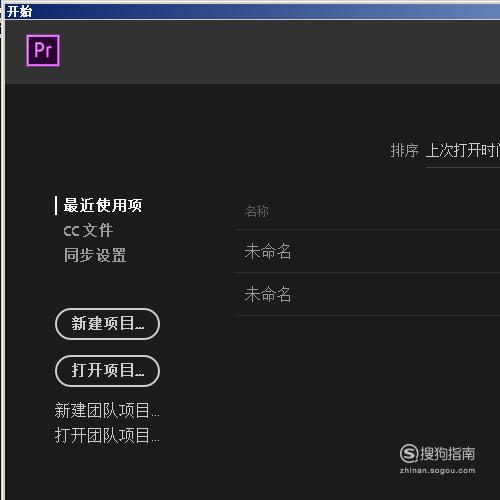Click the 新建项目 button

point(107,324)
